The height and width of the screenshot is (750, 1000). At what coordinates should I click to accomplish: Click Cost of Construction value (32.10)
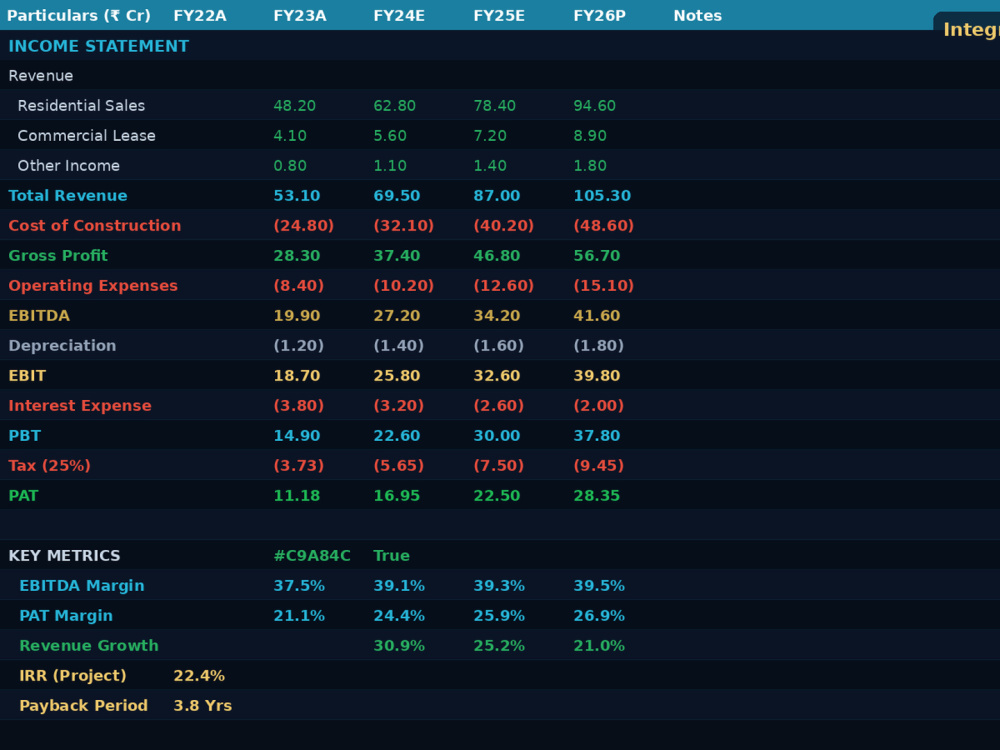(x=404, y=226)
